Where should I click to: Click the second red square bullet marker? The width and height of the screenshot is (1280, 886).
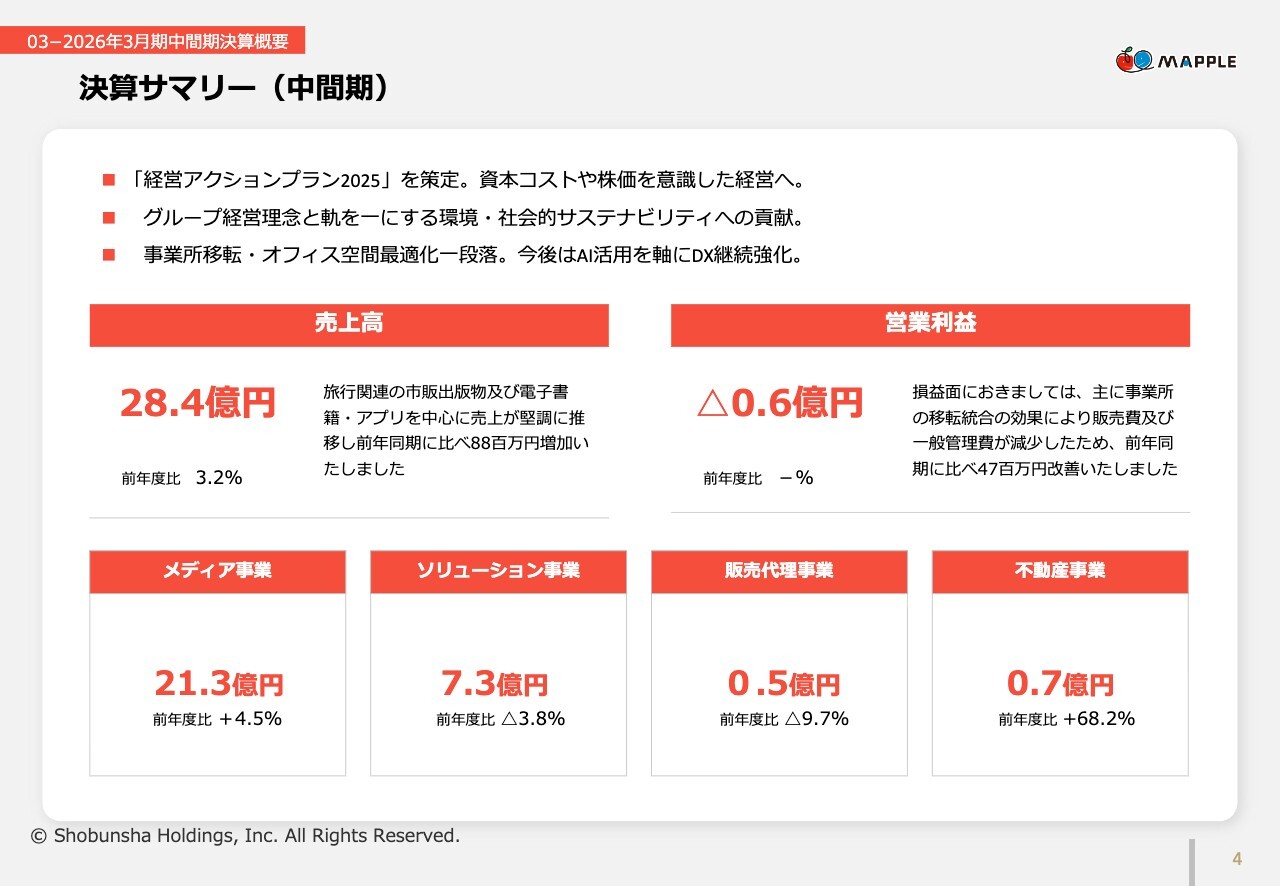tap(109, 218)
